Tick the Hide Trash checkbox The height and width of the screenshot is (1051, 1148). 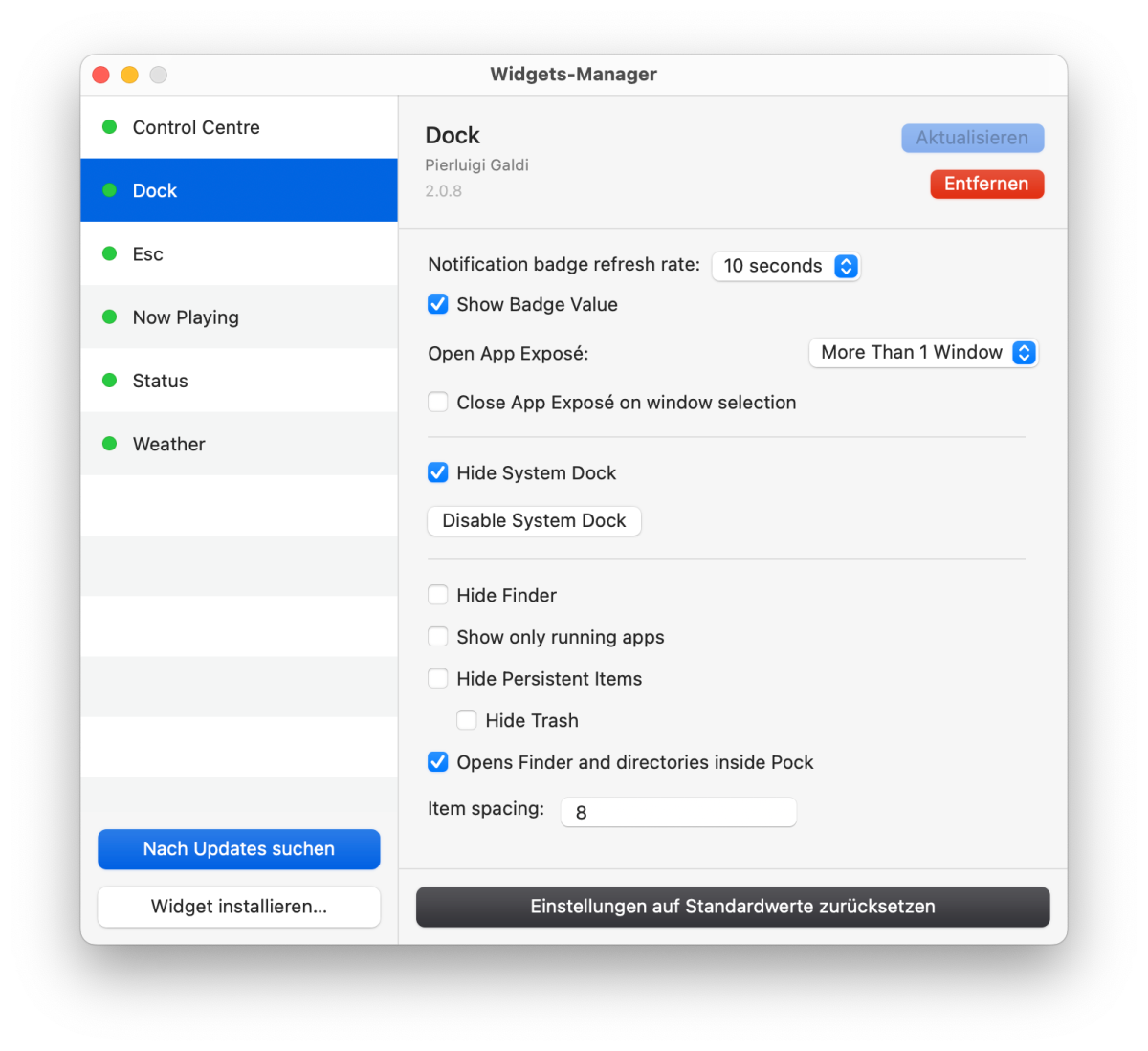click(466, 720)
